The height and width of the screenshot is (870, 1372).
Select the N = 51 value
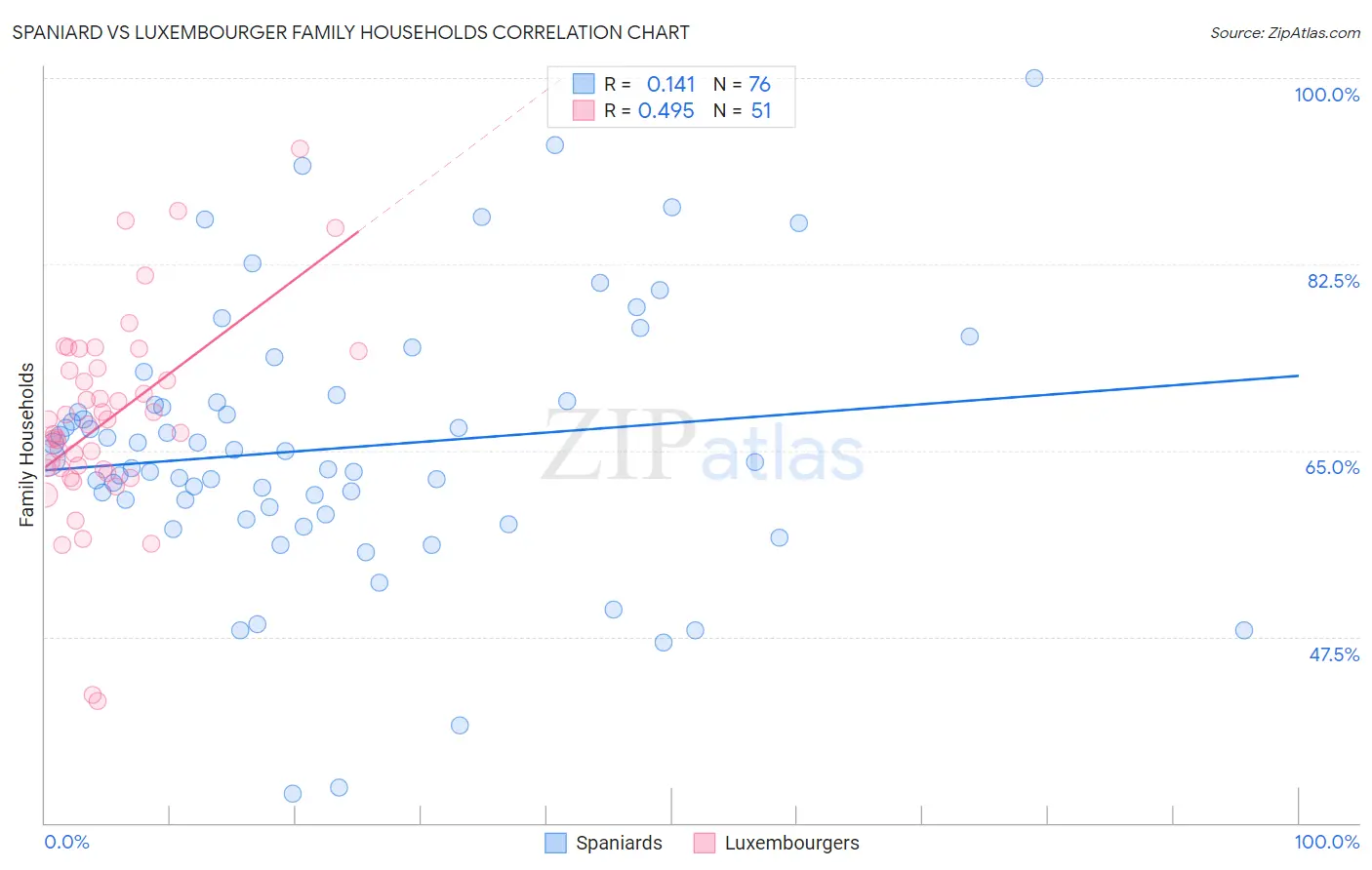coord(761,110)
